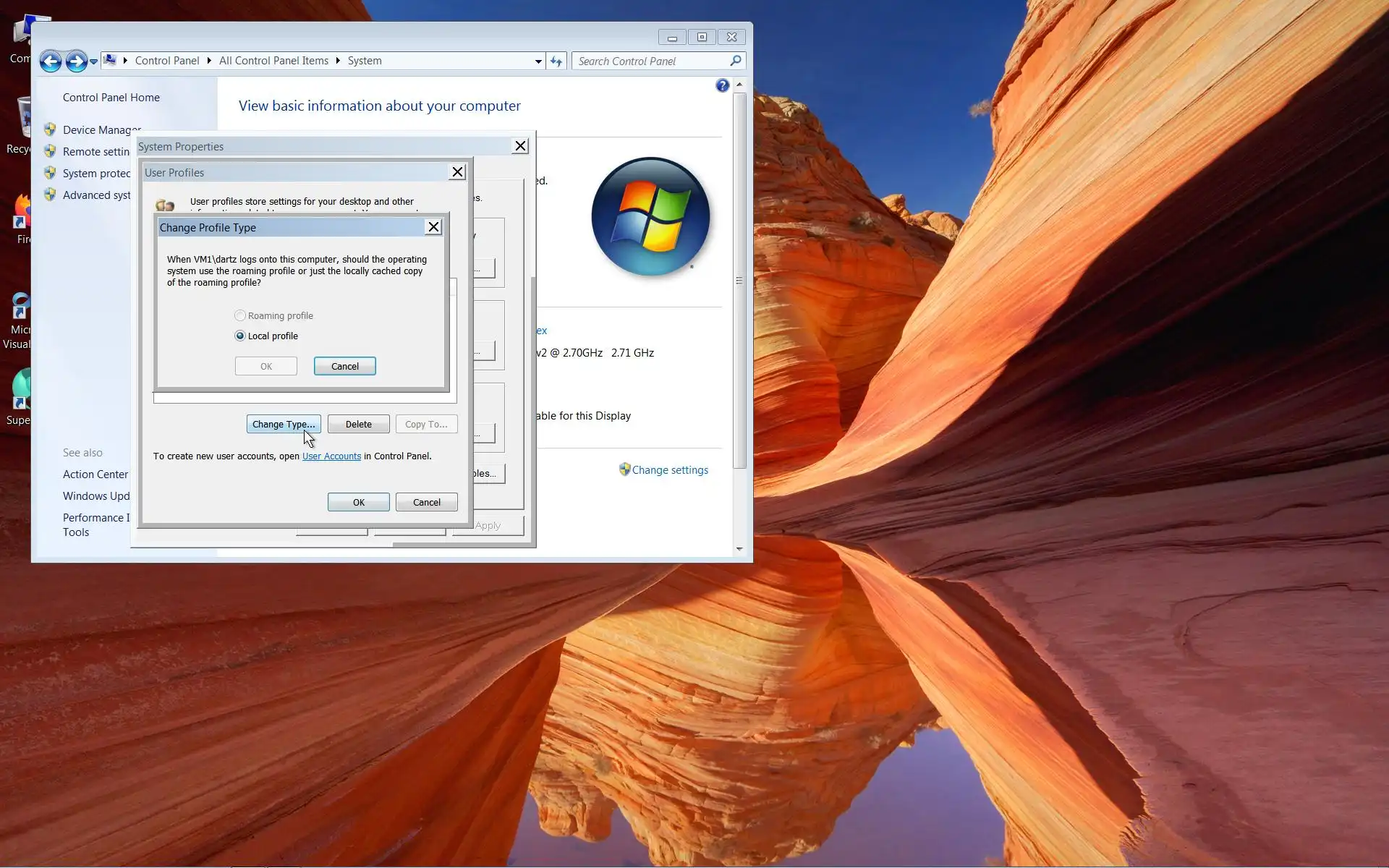Click the System window's vertical scrollbar thumb
Image resolution: width=1389 pixels, height=868 pixels.
point(739,281)
